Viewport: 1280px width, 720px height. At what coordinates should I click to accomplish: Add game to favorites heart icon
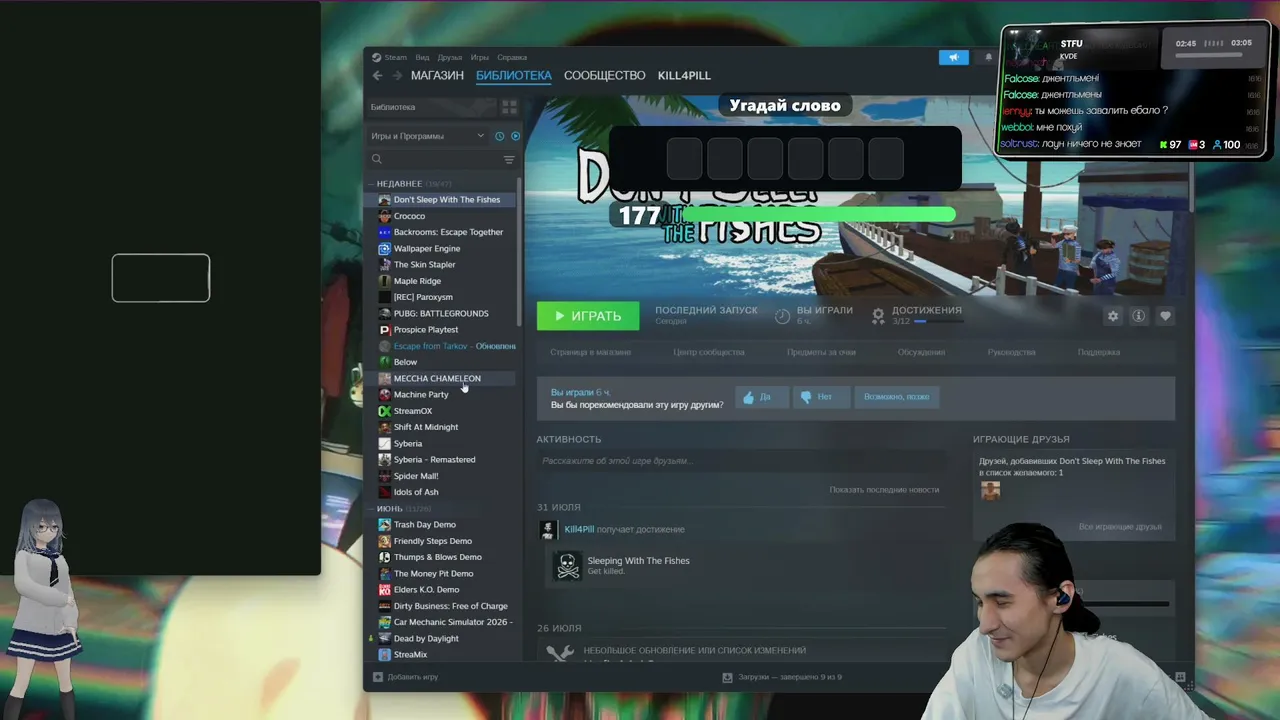[1165, 316]
